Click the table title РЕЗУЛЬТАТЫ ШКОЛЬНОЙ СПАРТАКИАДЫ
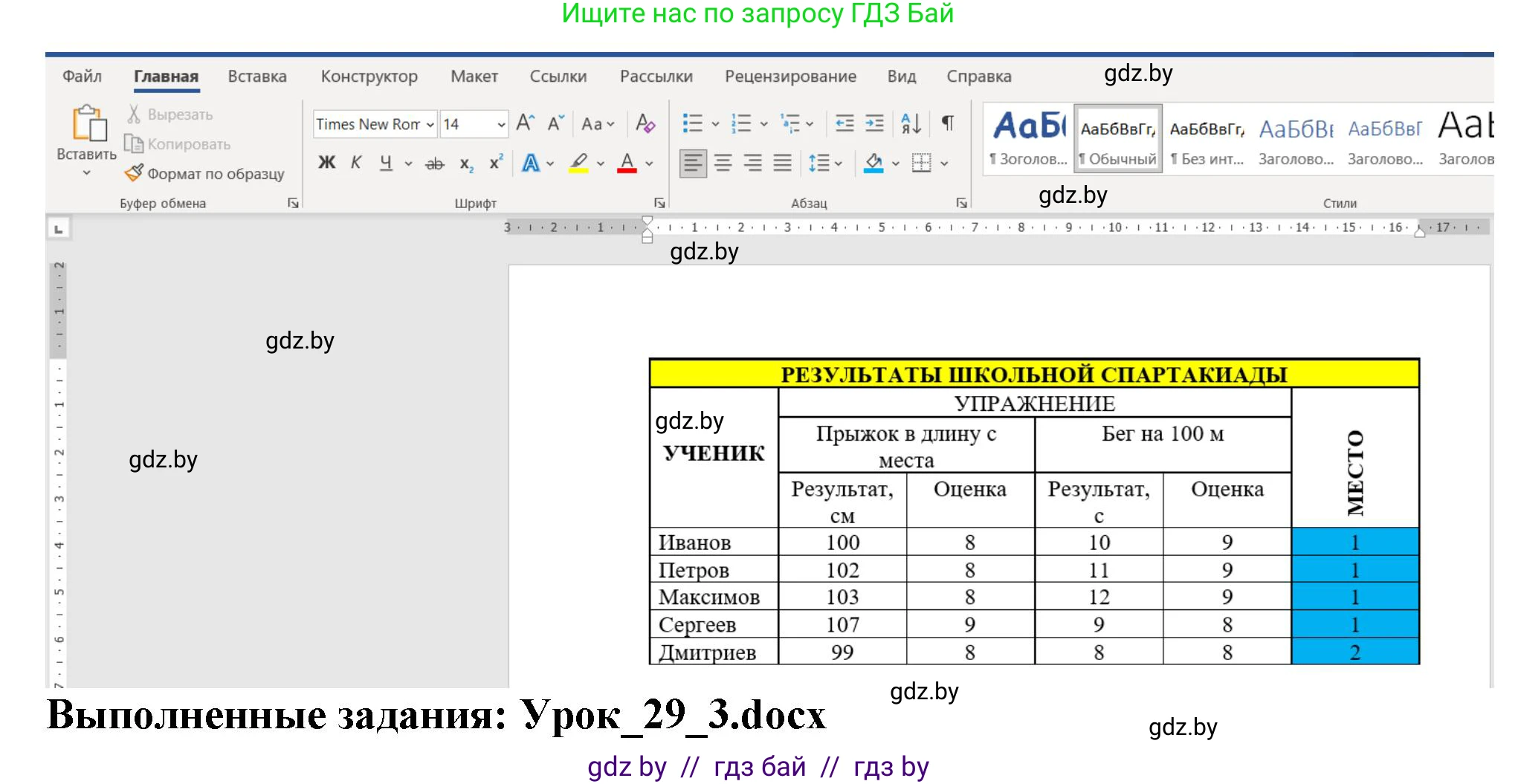Viewport: 1518px width, 784px height. [1034, 374]
